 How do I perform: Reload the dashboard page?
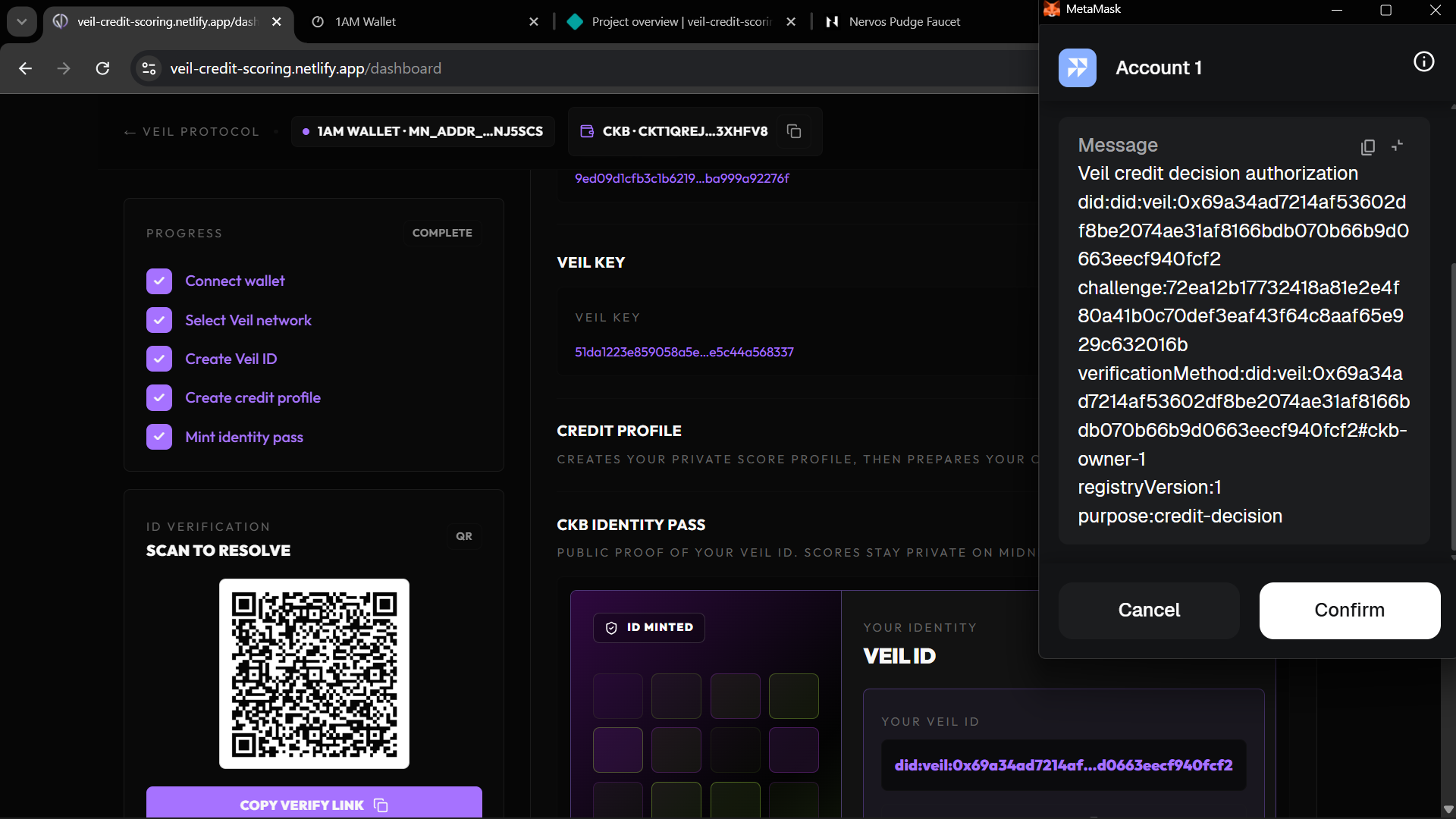pyautogui.click(x=102, y=68)
